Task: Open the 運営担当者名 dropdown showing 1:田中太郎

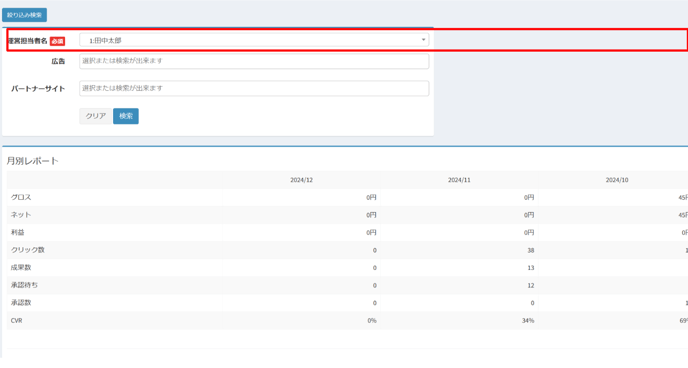Action: pyautogui.click(x=254, y=40)
